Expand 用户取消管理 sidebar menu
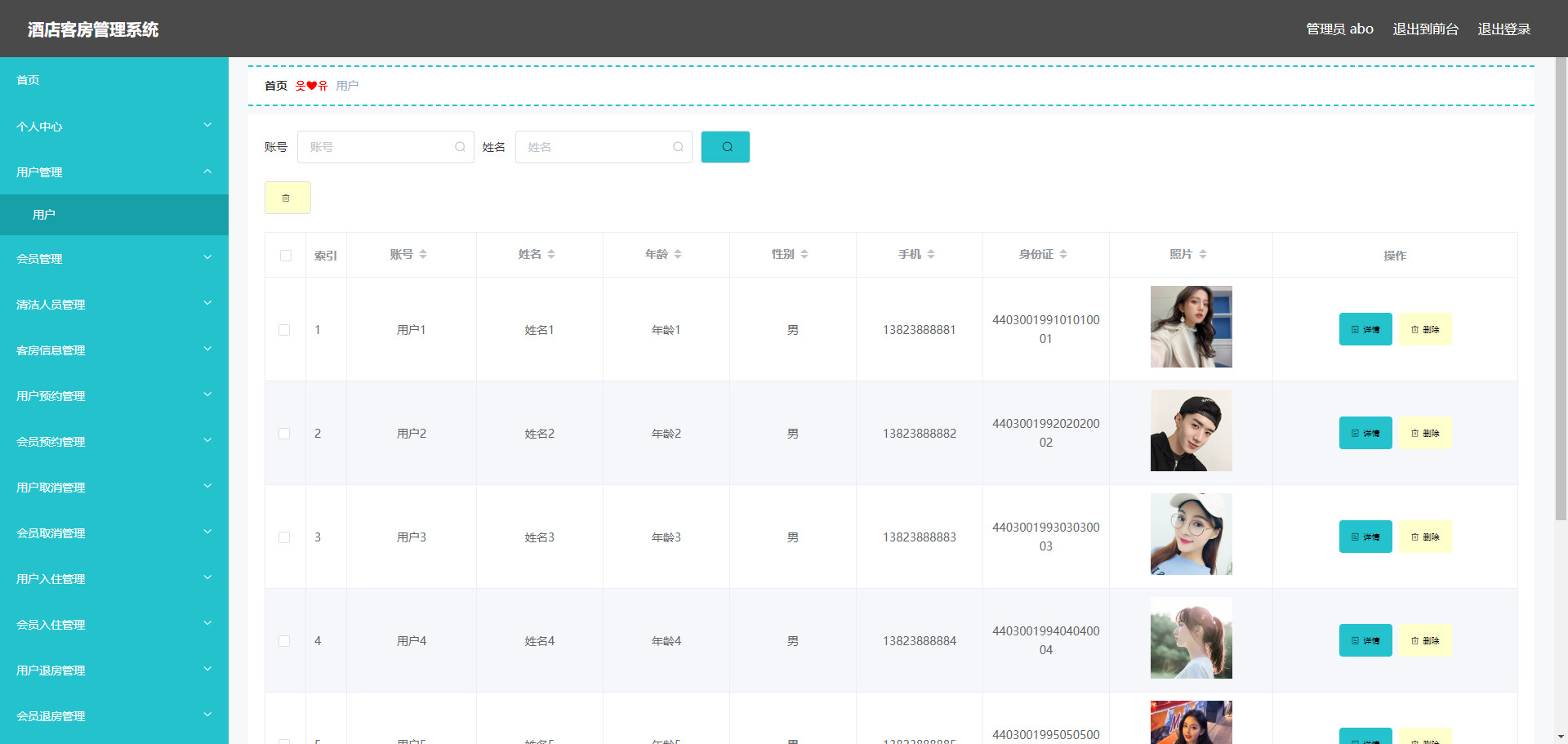1568x744 pixels. click(114, 488)
